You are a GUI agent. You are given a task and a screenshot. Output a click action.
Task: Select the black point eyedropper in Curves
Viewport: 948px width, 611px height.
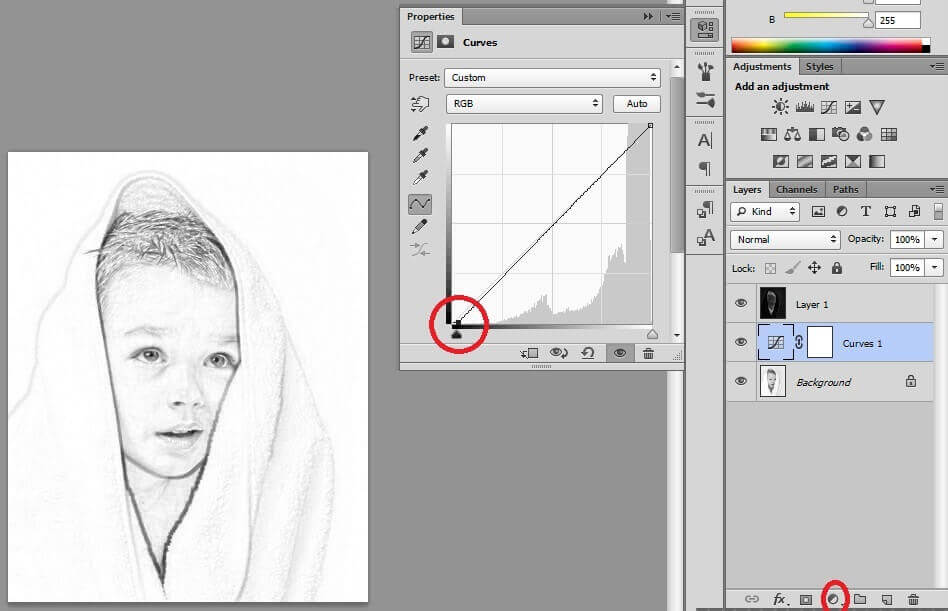point(420,134)
